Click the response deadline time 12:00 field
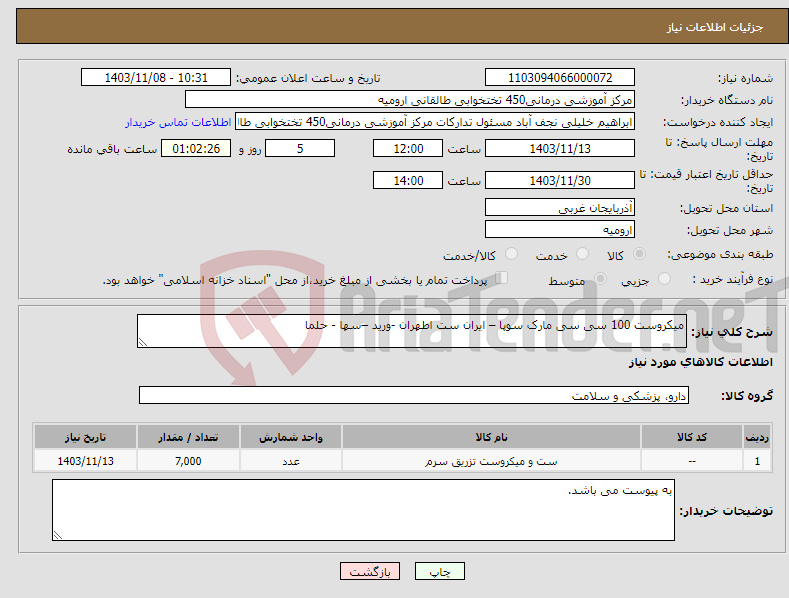This screenshot has width=789, height=598. [x=408, y=148]
